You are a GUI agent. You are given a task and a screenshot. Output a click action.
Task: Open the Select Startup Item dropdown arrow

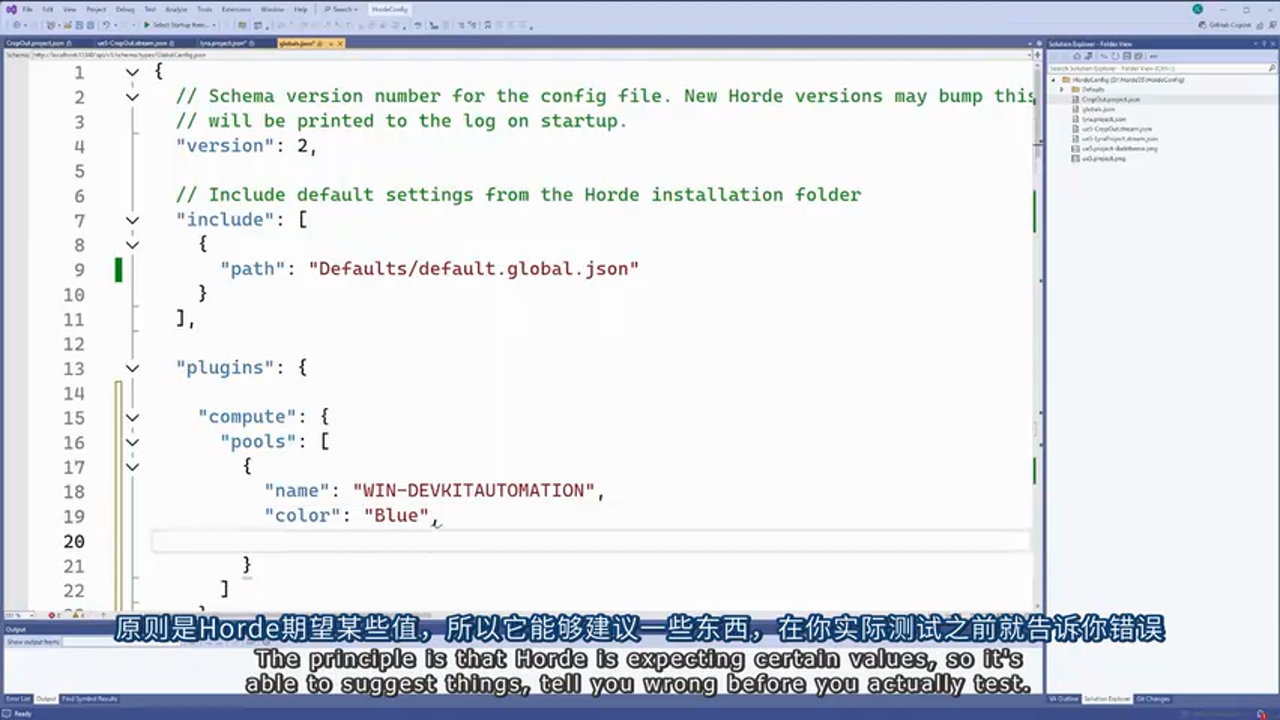(213, 25)
